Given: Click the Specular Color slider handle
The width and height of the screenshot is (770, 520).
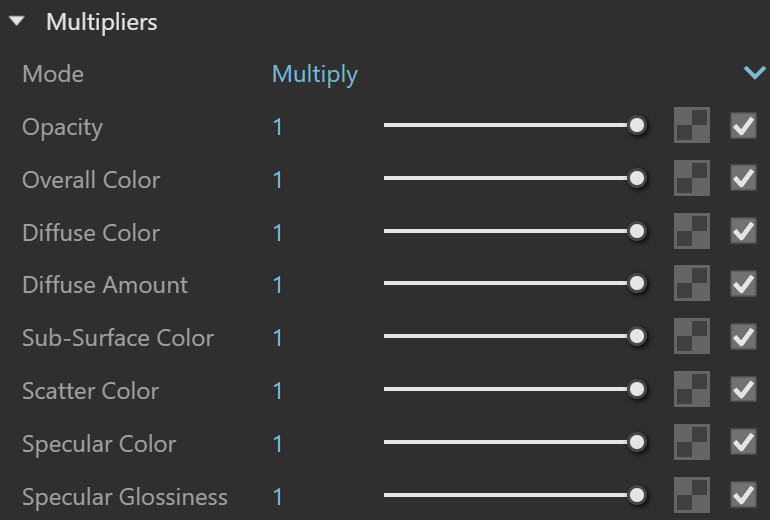Looking at the screenshot, I should click(637, 442).
